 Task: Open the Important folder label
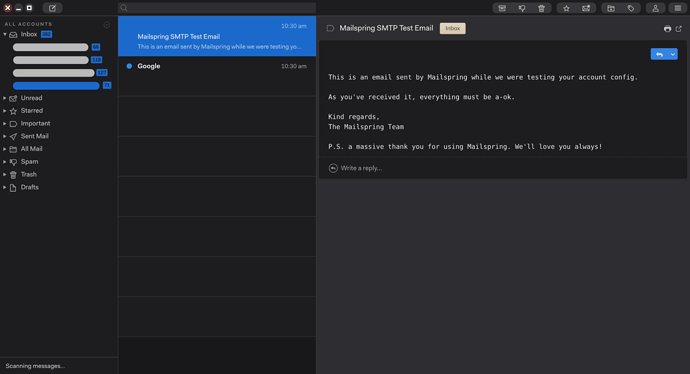click(35, 124)
